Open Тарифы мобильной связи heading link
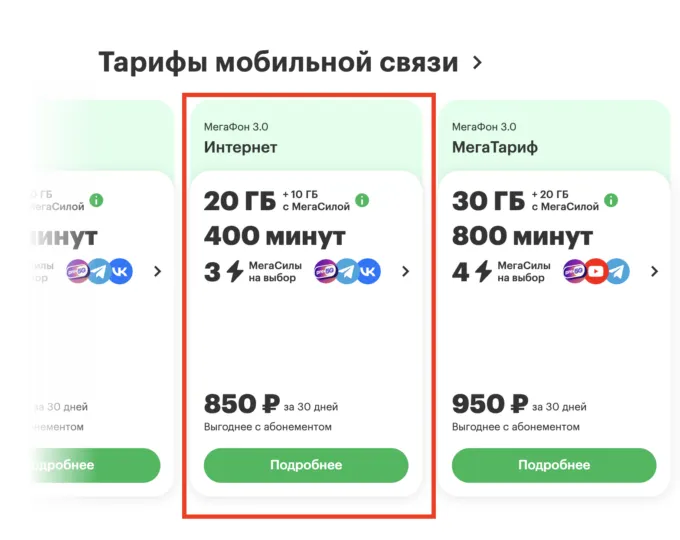 (x=277, y=62)
